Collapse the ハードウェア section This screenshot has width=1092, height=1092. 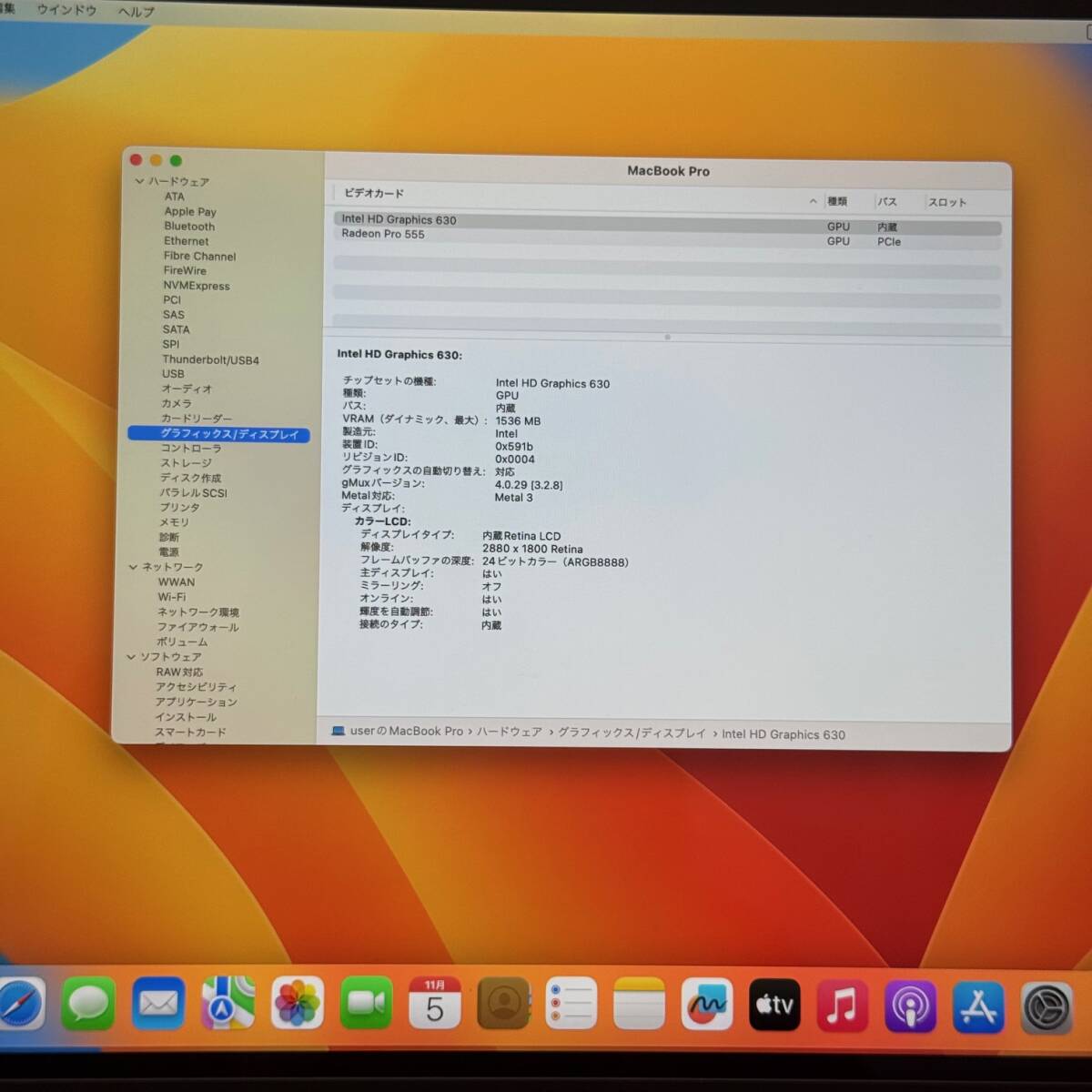tap(139, 181)
